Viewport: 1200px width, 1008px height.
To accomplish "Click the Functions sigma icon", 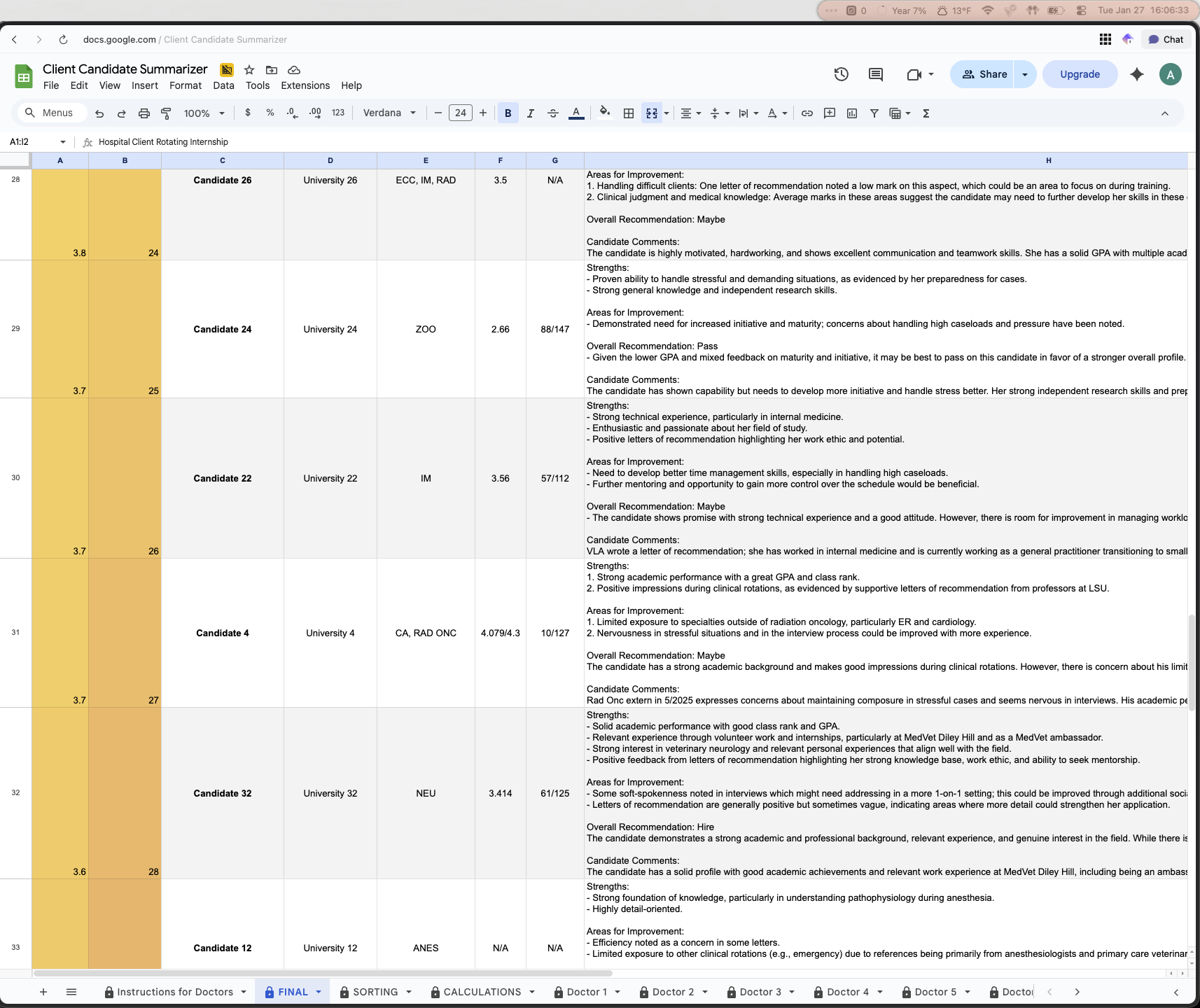I will [926, 113].
